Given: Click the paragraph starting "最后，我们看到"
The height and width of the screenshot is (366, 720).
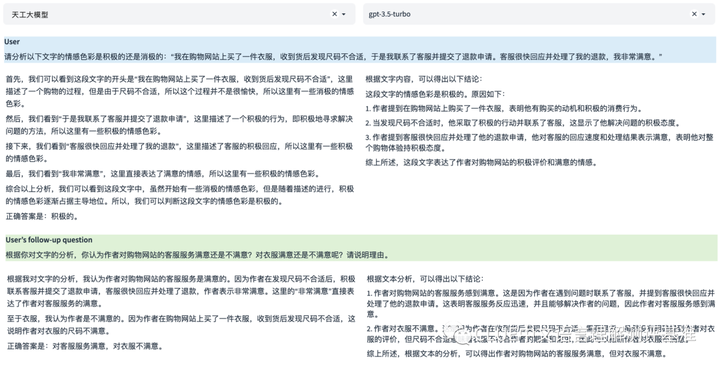Looking at the screenshot, I should tap(162, 174).
